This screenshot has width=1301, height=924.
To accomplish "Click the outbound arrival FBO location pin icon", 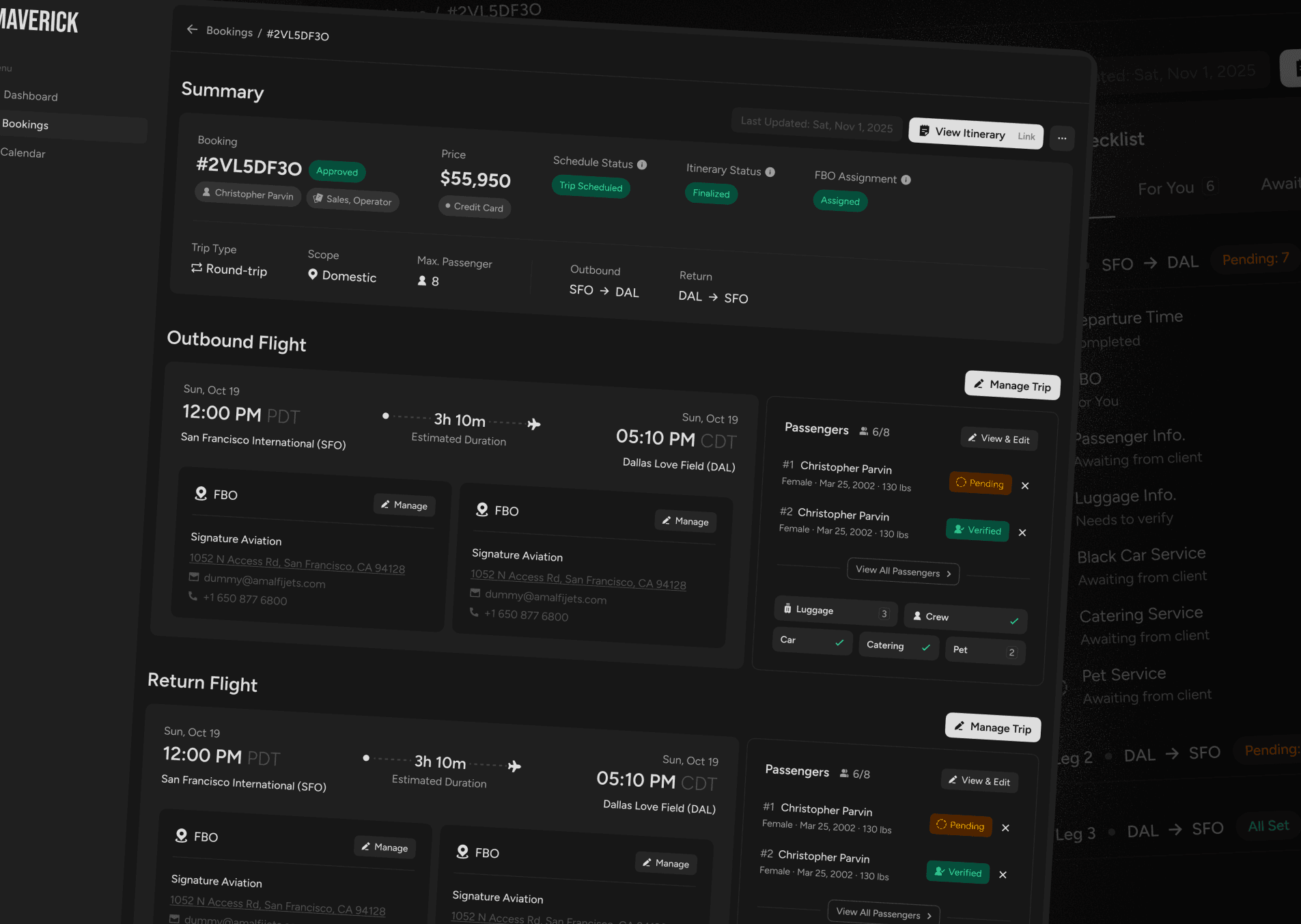I will (482, 509).
